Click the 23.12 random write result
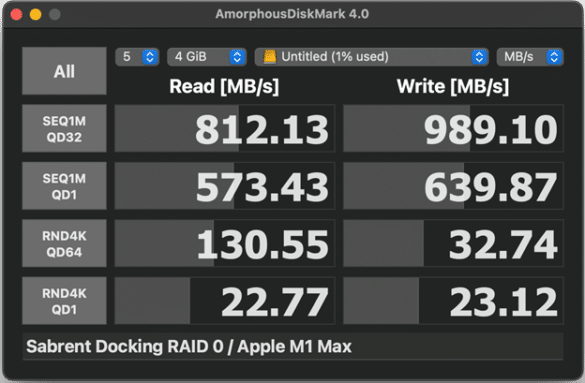 (x=453, y=301)
